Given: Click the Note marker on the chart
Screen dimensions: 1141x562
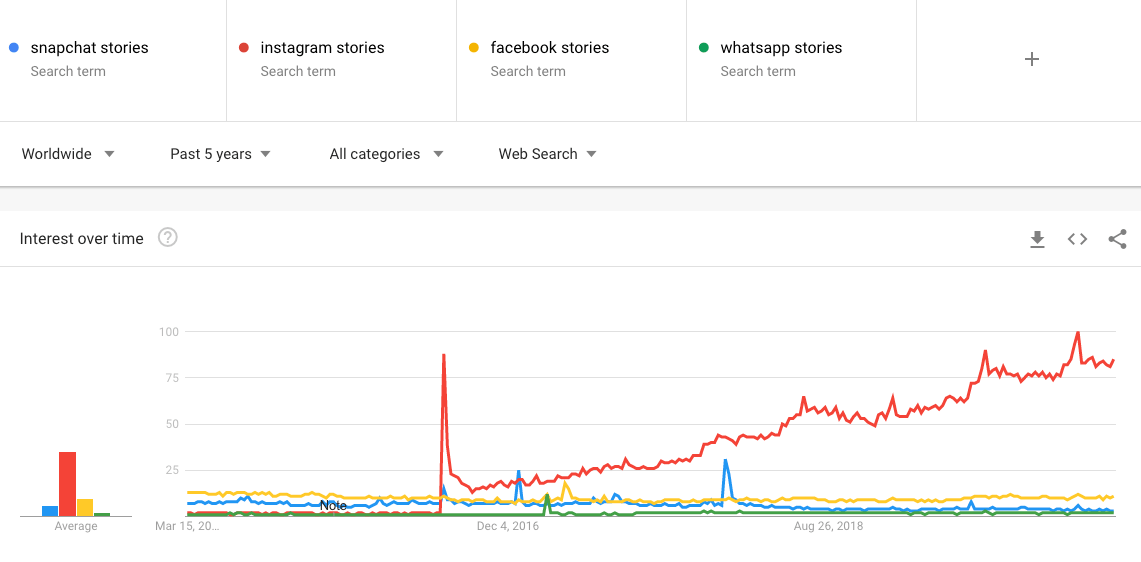Looking at the screenshot, I should coord(333,506).
